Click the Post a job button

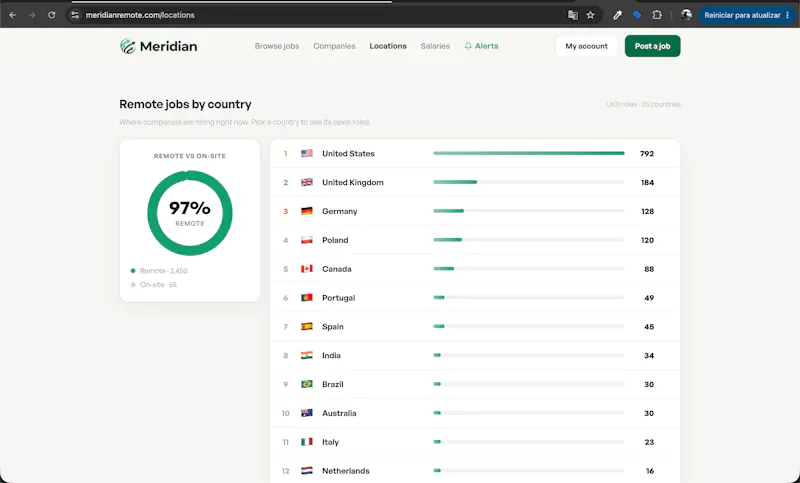point(653,46)
